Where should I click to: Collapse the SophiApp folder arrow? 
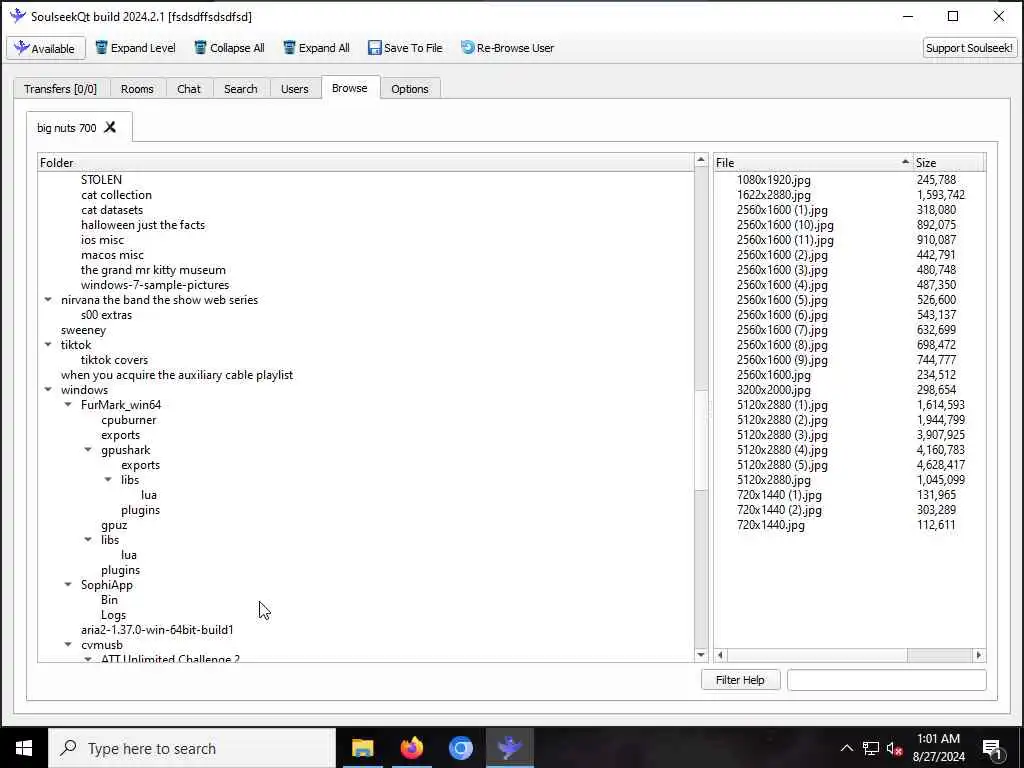click(68, 585)
